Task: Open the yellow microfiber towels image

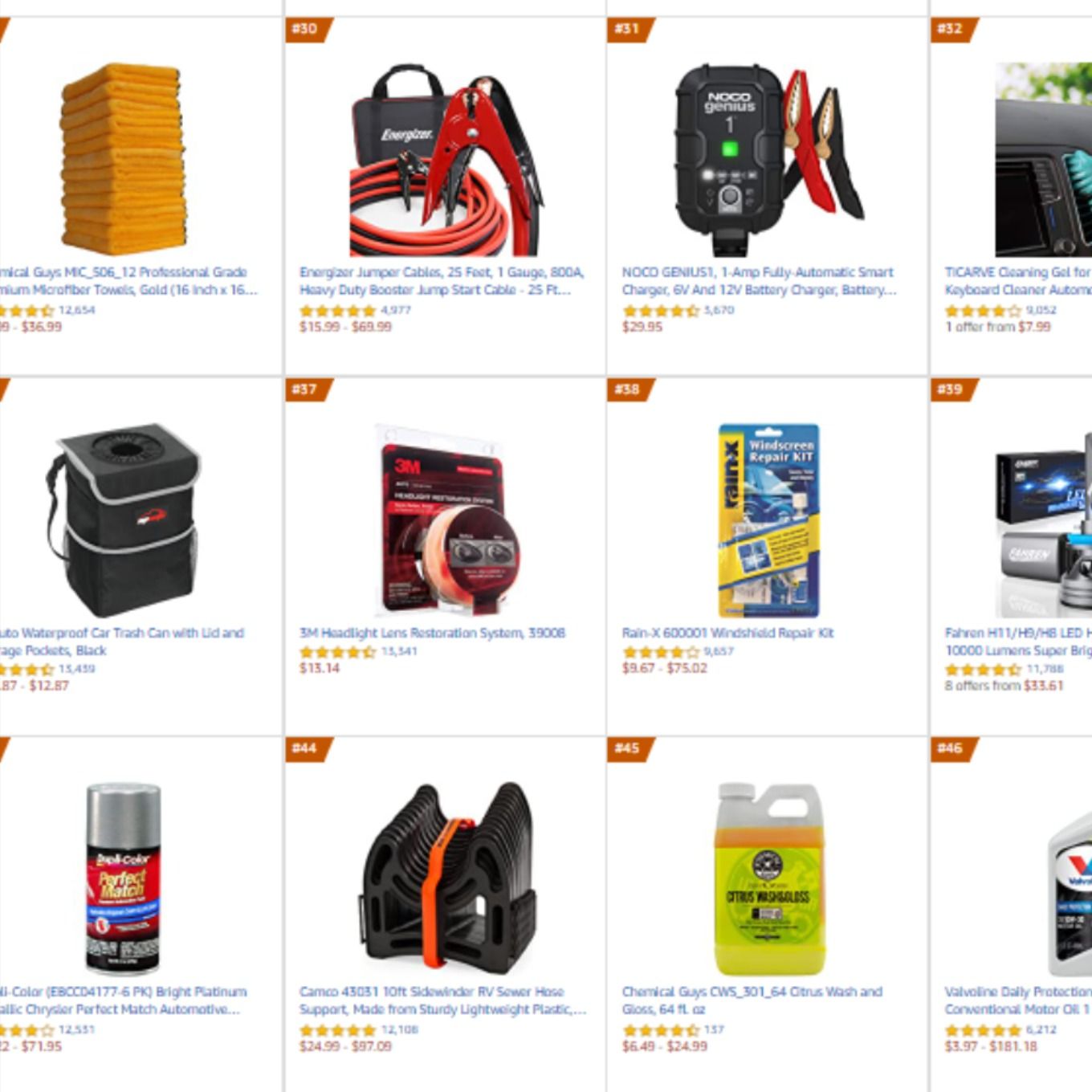Action: [123, 160]
